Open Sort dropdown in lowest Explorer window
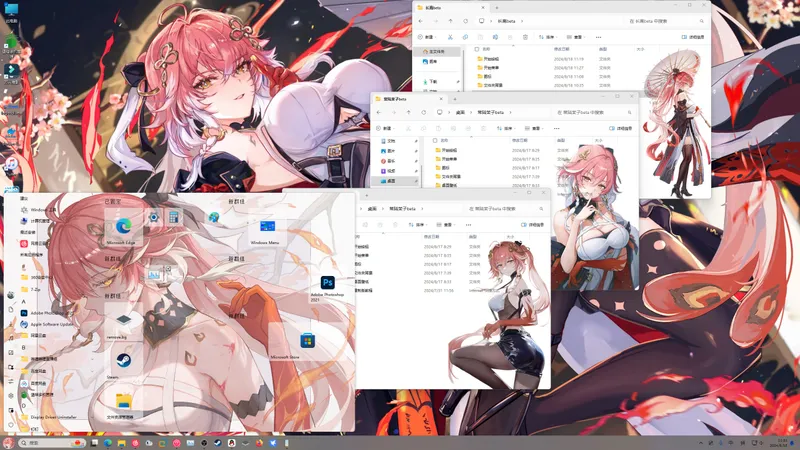This screenshot has width=800, height=450. (x=418, y=225)
